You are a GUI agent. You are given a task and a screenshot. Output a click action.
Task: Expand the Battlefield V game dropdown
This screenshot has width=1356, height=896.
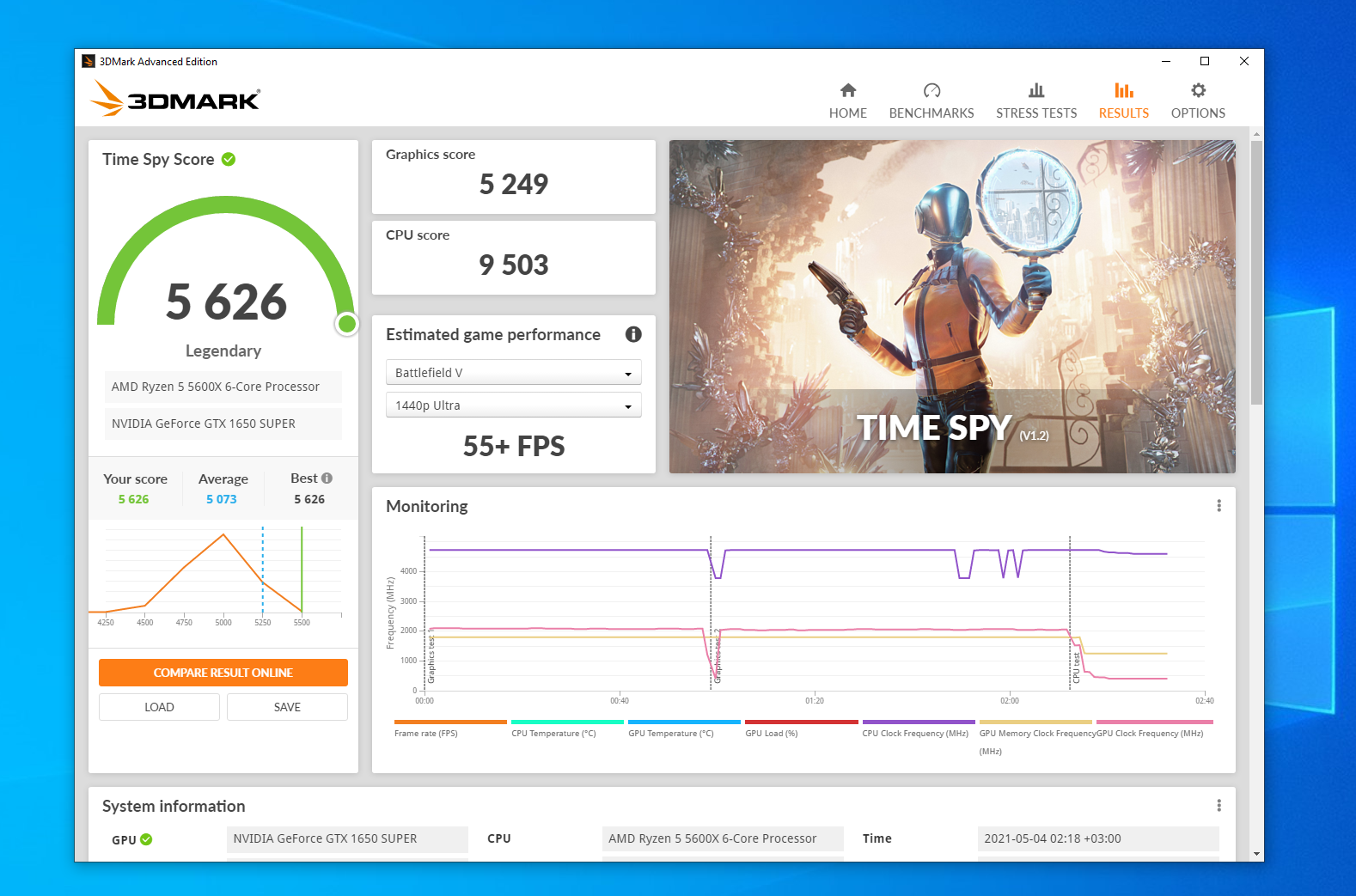pyautogui.click(x=514, y=372)
